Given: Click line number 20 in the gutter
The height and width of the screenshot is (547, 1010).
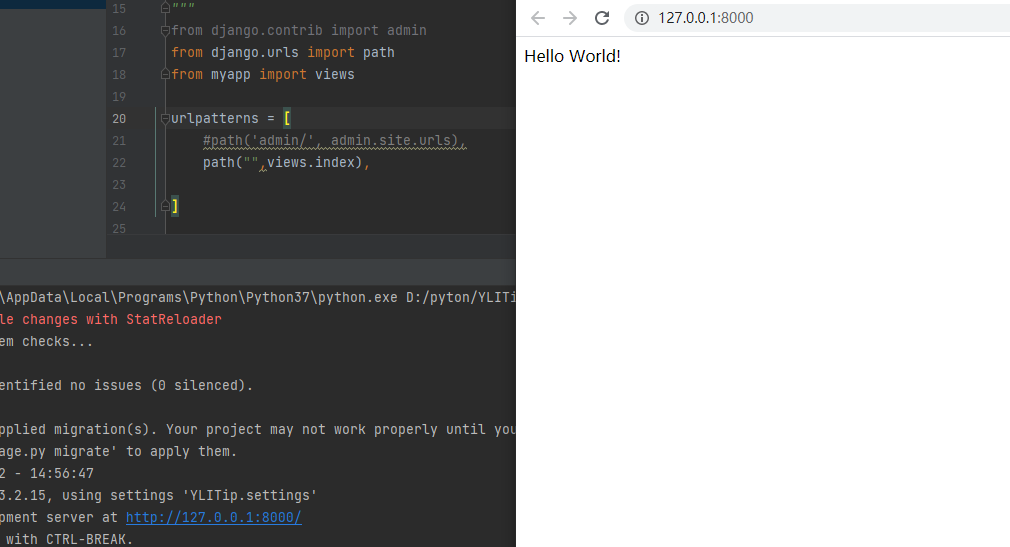Looking at the screenshot, I should [x=119, y=119].
